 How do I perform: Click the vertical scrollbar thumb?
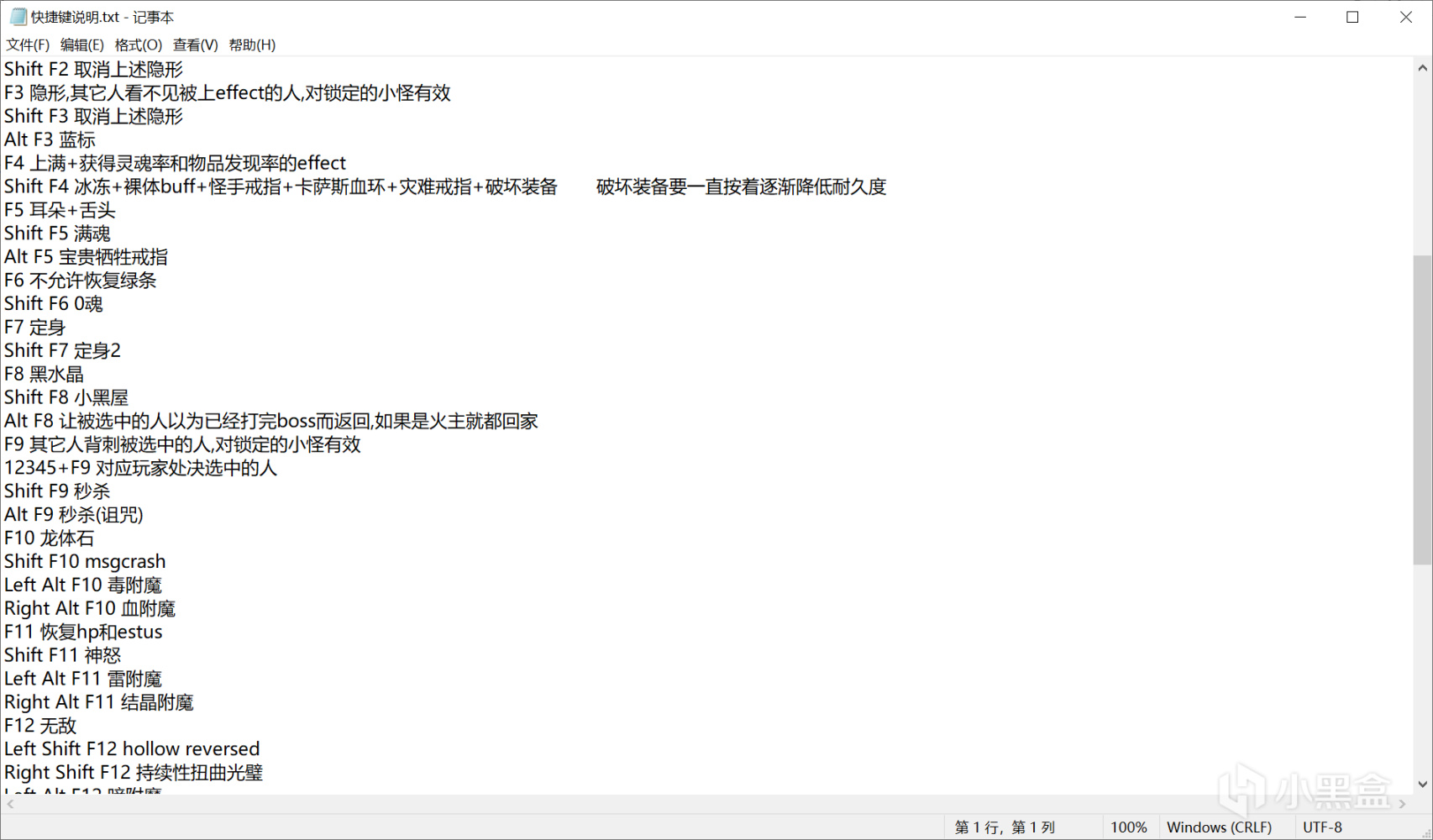(x=1422, y=410)
